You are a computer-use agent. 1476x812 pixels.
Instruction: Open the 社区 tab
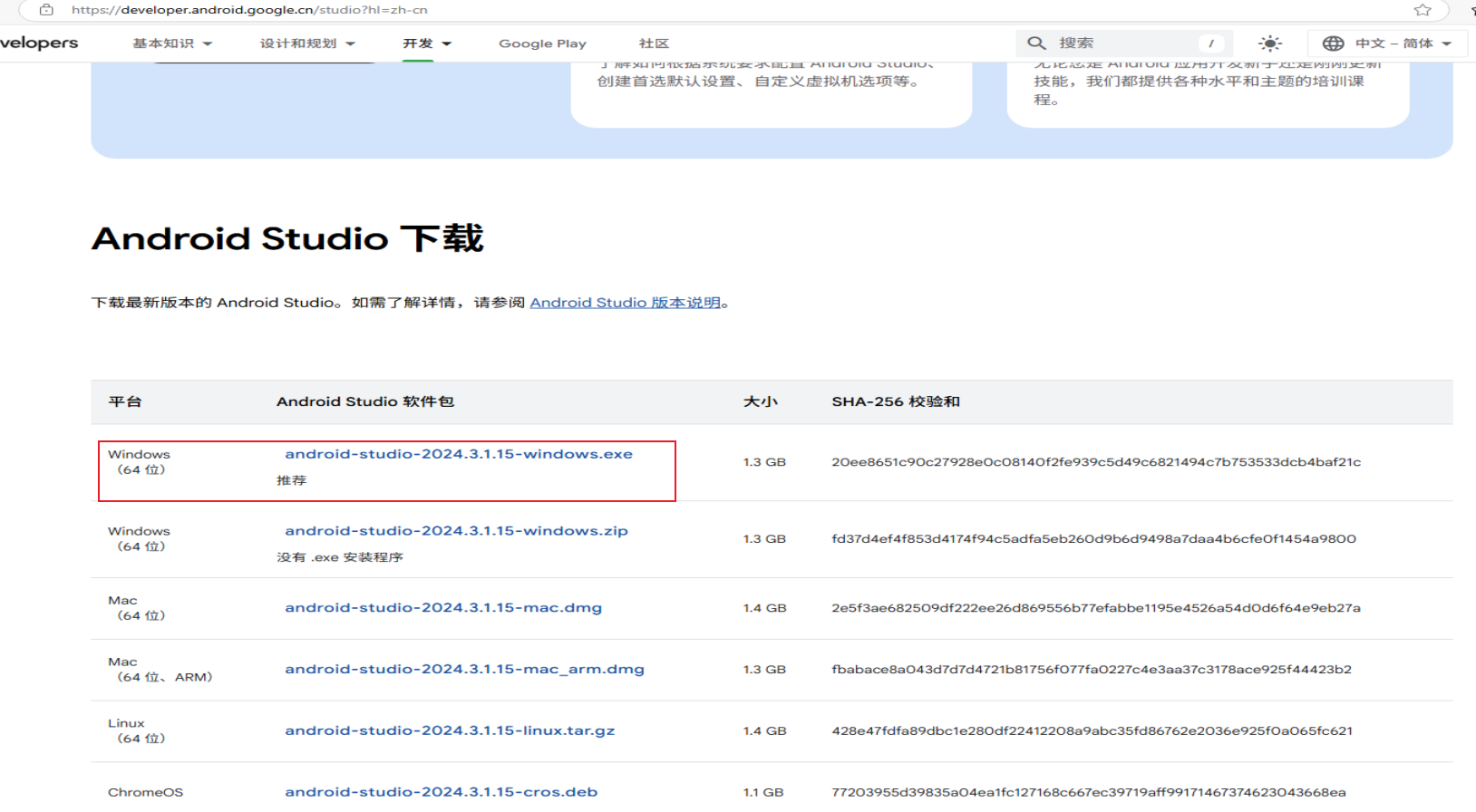coord(654,43)
